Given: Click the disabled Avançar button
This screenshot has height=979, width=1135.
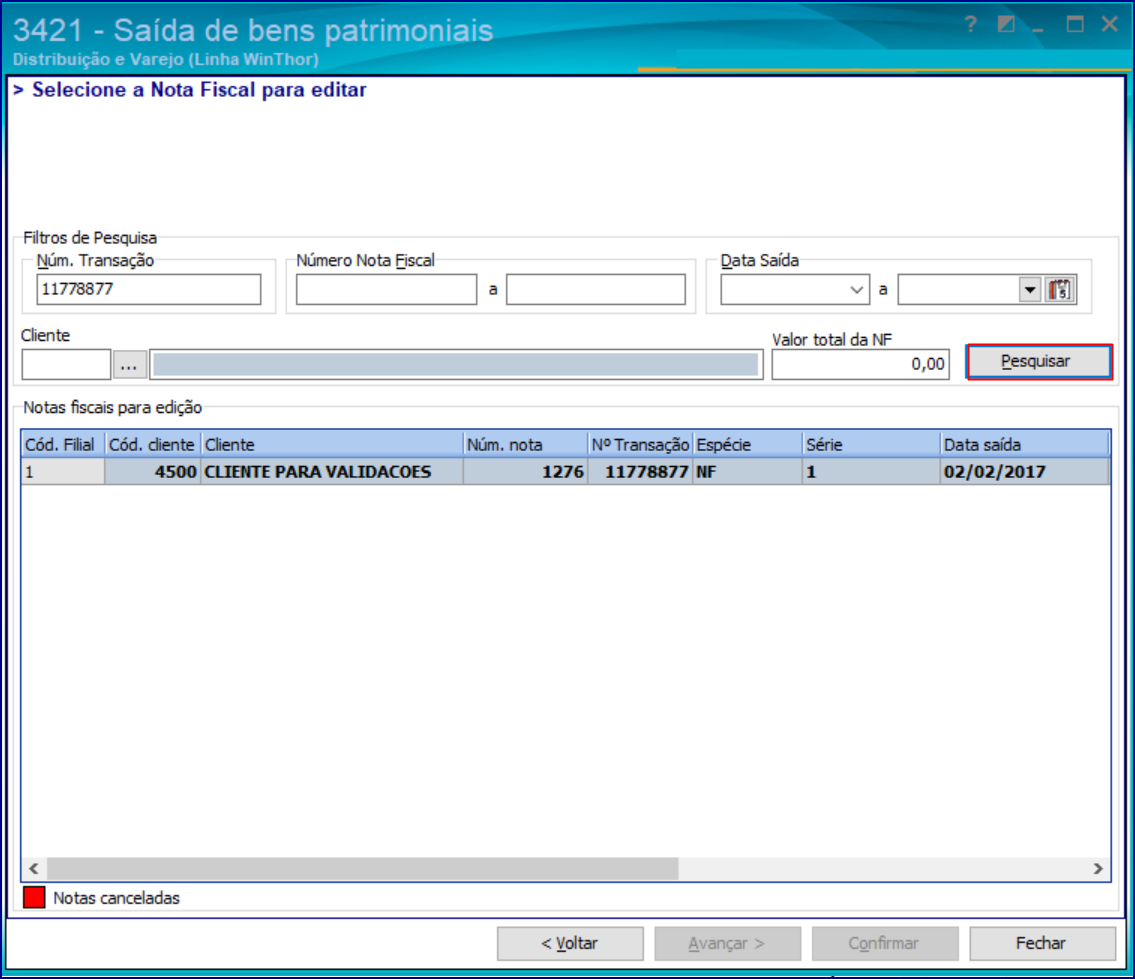Looking at the screenshot, I should point(727,943).
